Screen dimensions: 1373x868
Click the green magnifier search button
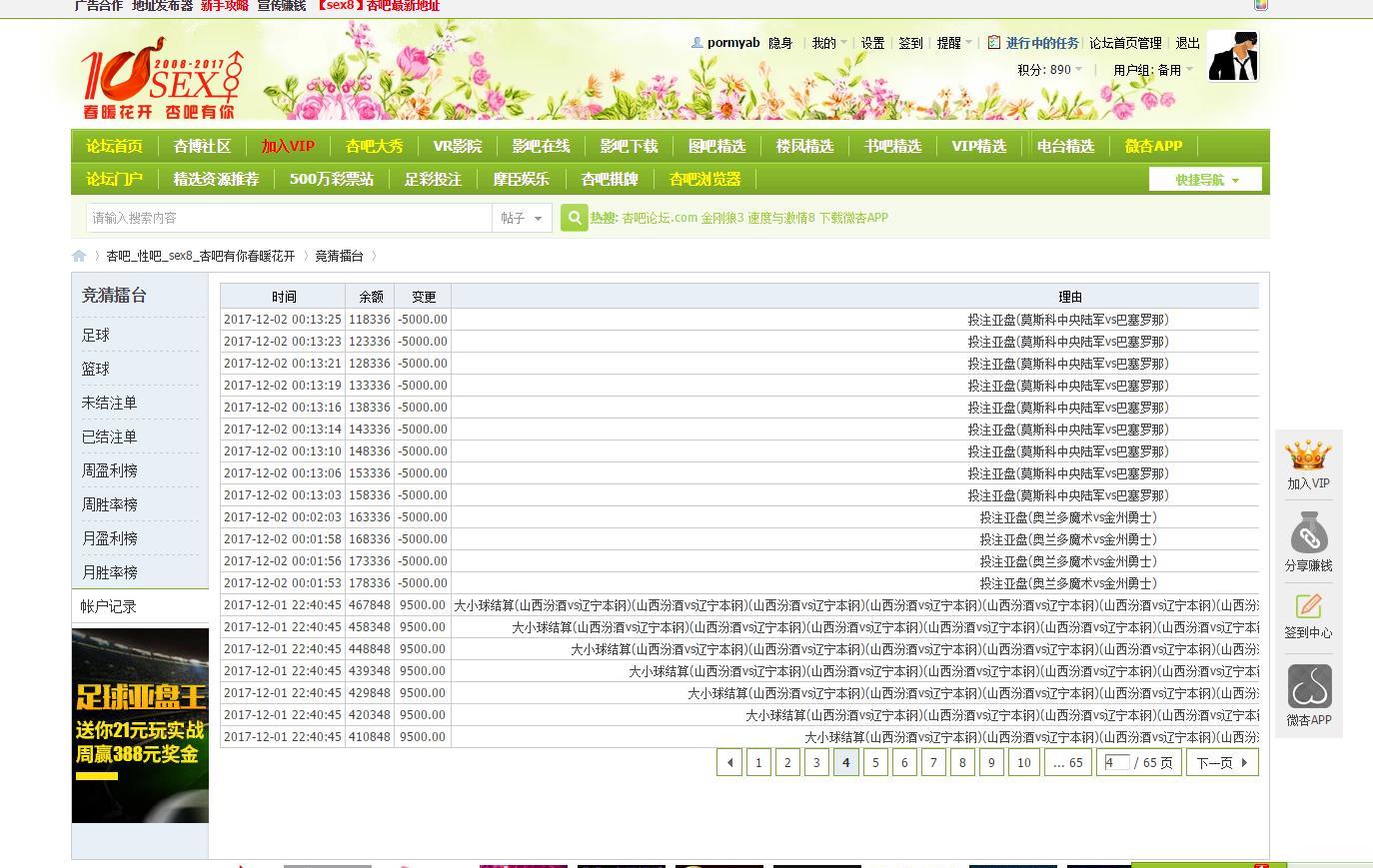pyautogui.click(x=574, y=218)
